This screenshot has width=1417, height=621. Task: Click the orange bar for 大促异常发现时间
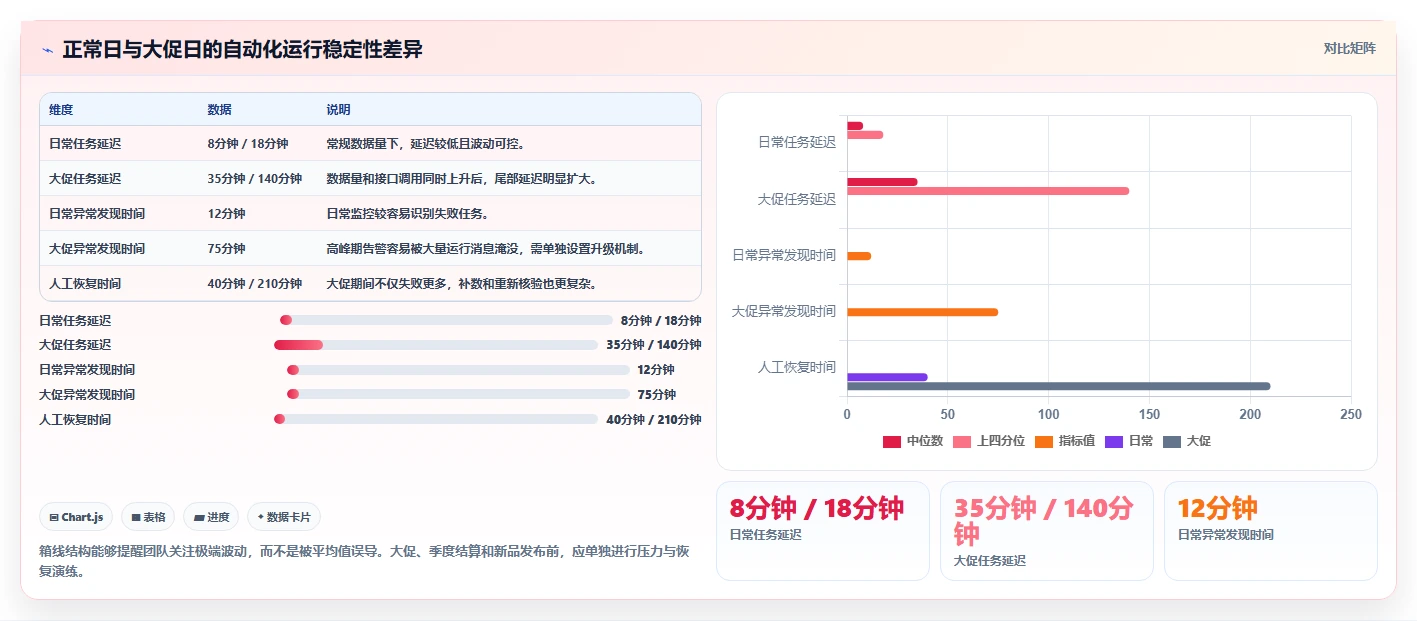point(922,312)
